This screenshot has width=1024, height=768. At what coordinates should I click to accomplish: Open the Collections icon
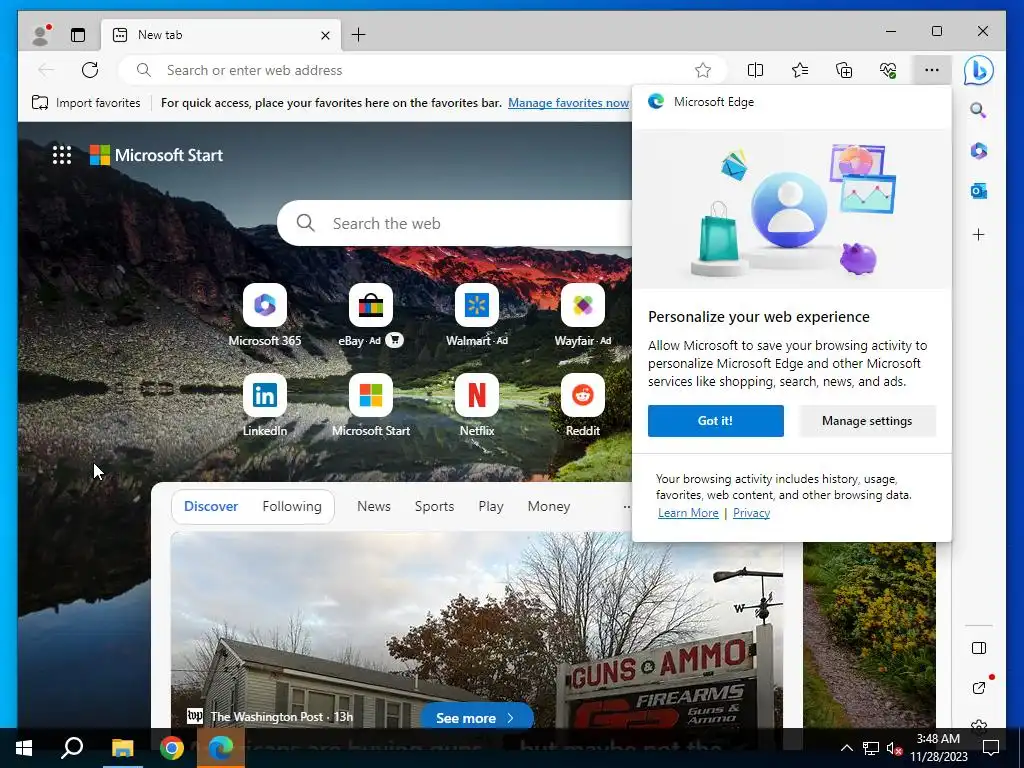point(844,70)
